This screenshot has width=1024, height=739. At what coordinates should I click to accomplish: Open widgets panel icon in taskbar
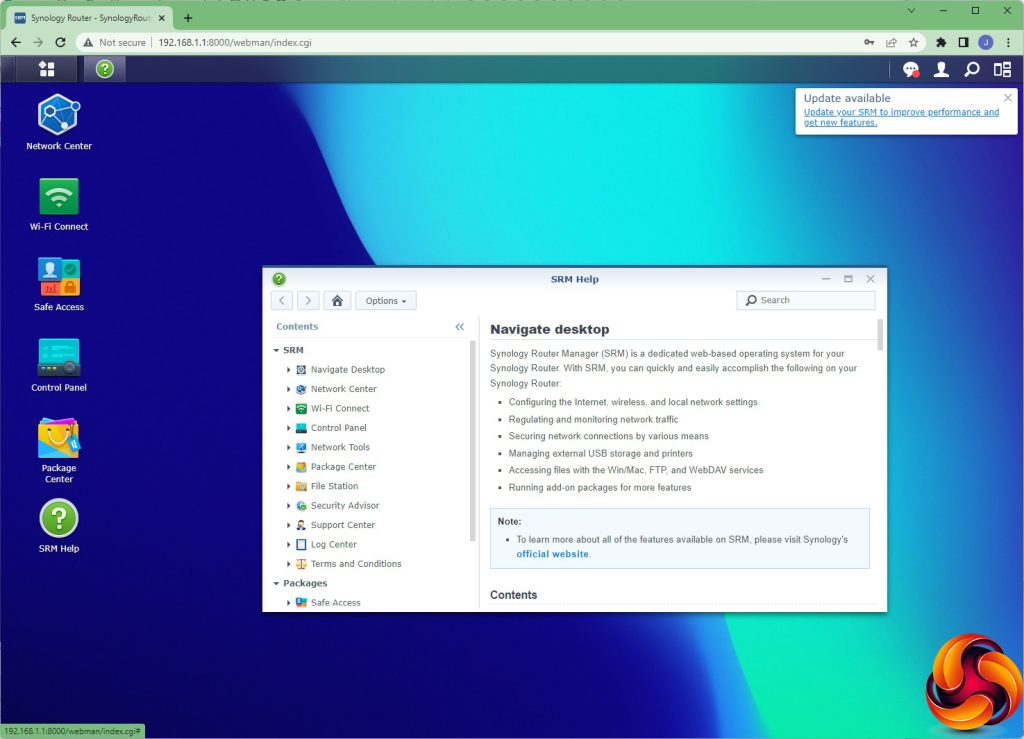(1002, 69)
